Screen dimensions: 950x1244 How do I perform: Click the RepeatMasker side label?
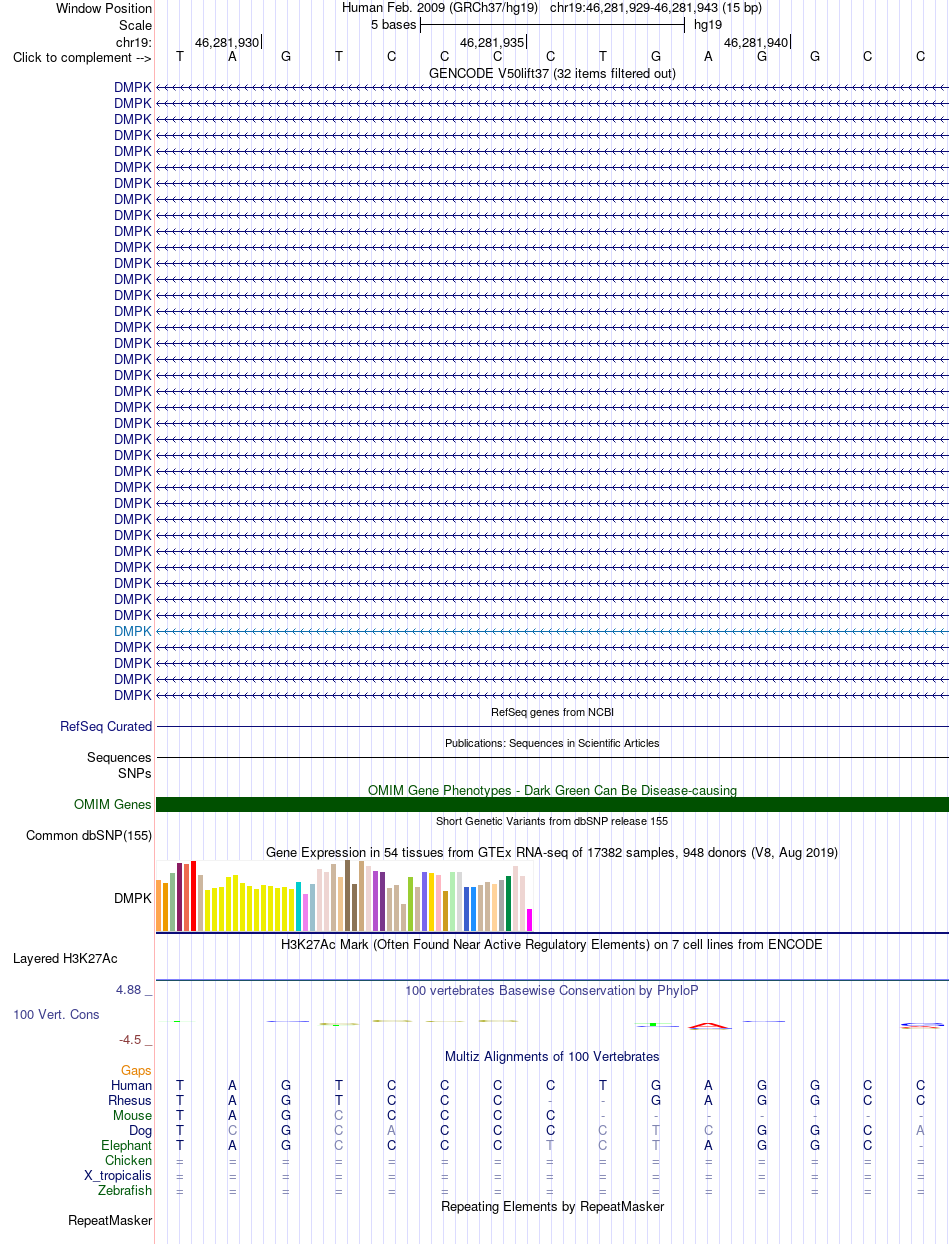click(110, 1221)
